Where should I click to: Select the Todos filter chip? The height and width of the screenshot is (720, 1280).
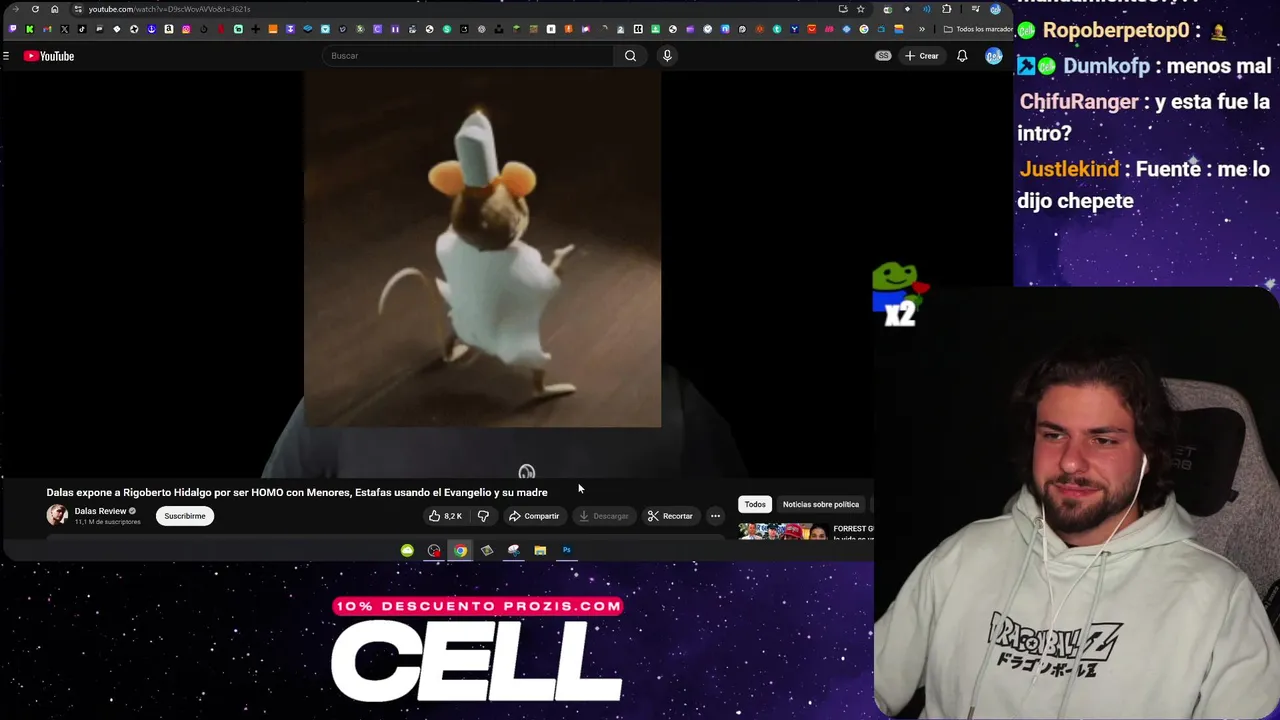pos(755,504)
